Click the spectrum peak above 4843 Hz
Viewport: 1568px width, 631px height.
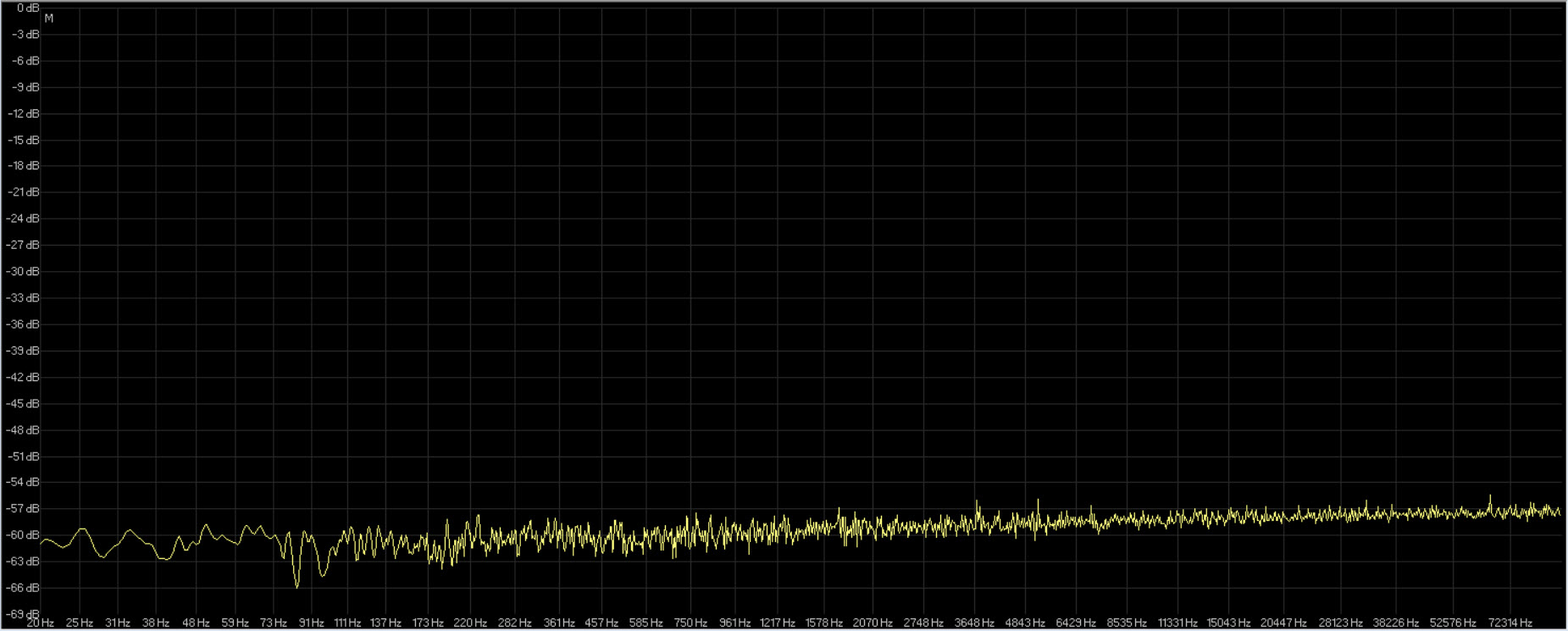[1039, 501]
